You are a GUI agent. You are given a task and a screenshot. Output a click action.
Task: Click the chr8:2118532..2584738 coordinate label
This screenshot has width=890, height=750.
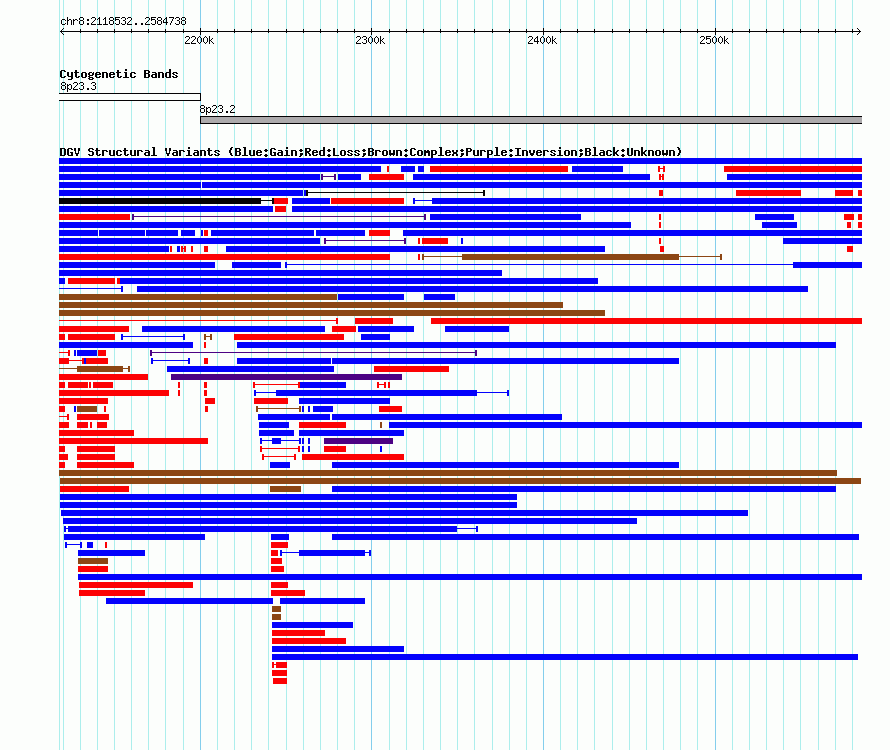tap(123, 21)
